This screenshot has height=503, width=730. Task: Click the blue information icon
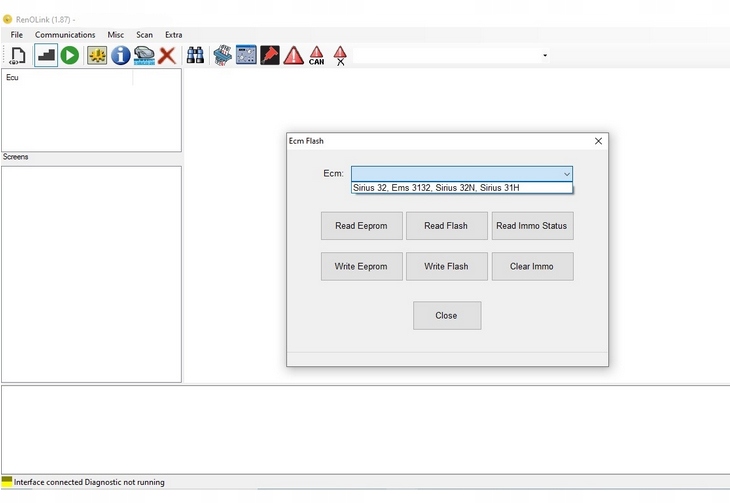click(121, 55)
